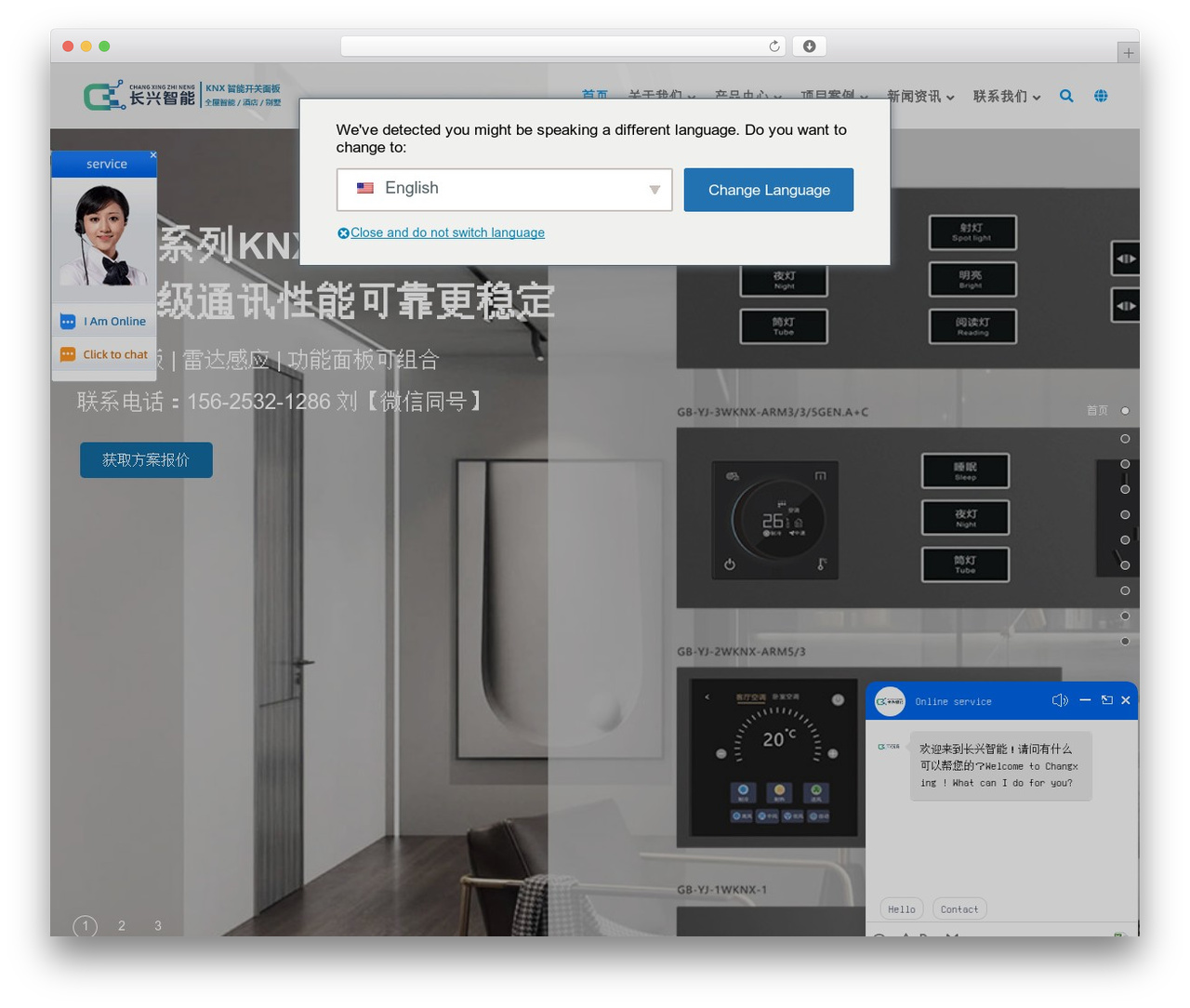Dismiss the service sidebar panel with its X

[x=153, y=155]
